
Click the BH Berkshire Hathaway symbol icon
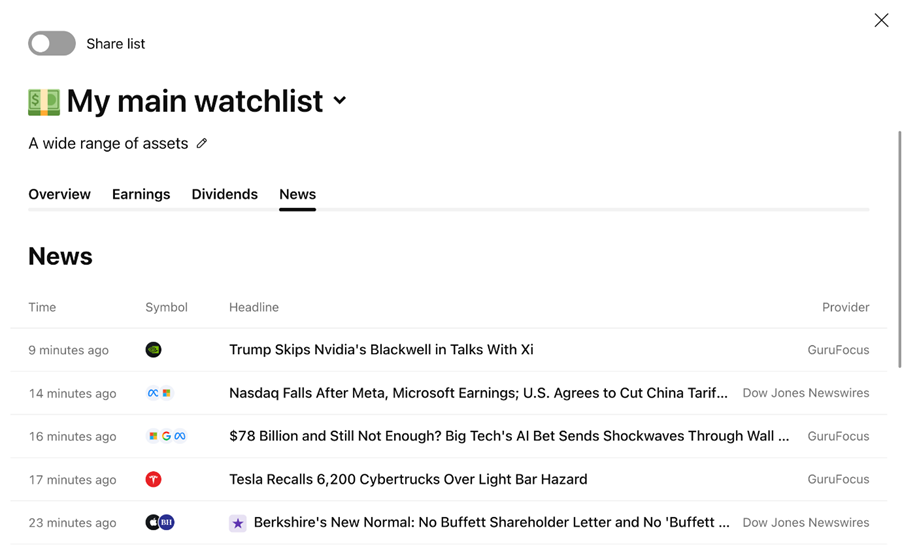point(167,522)
